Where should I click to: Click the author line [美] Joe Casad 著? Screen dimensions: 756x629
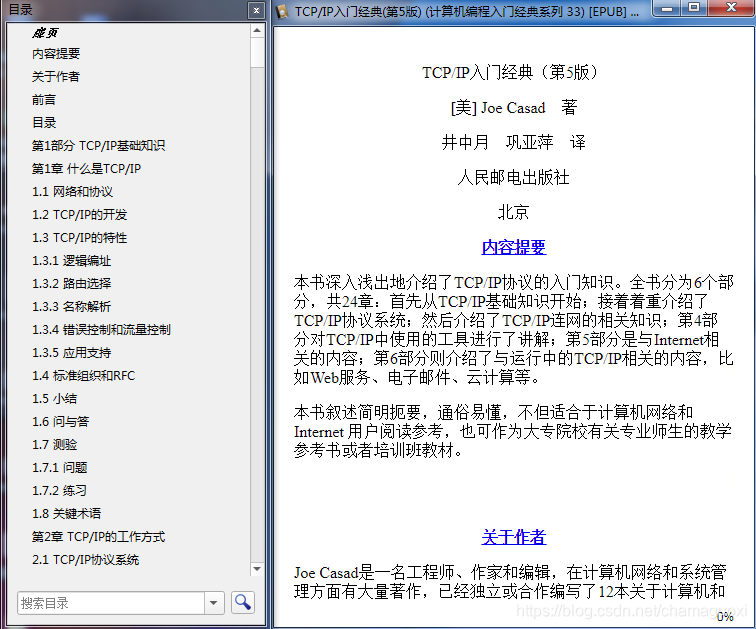(x=513, y=107)
